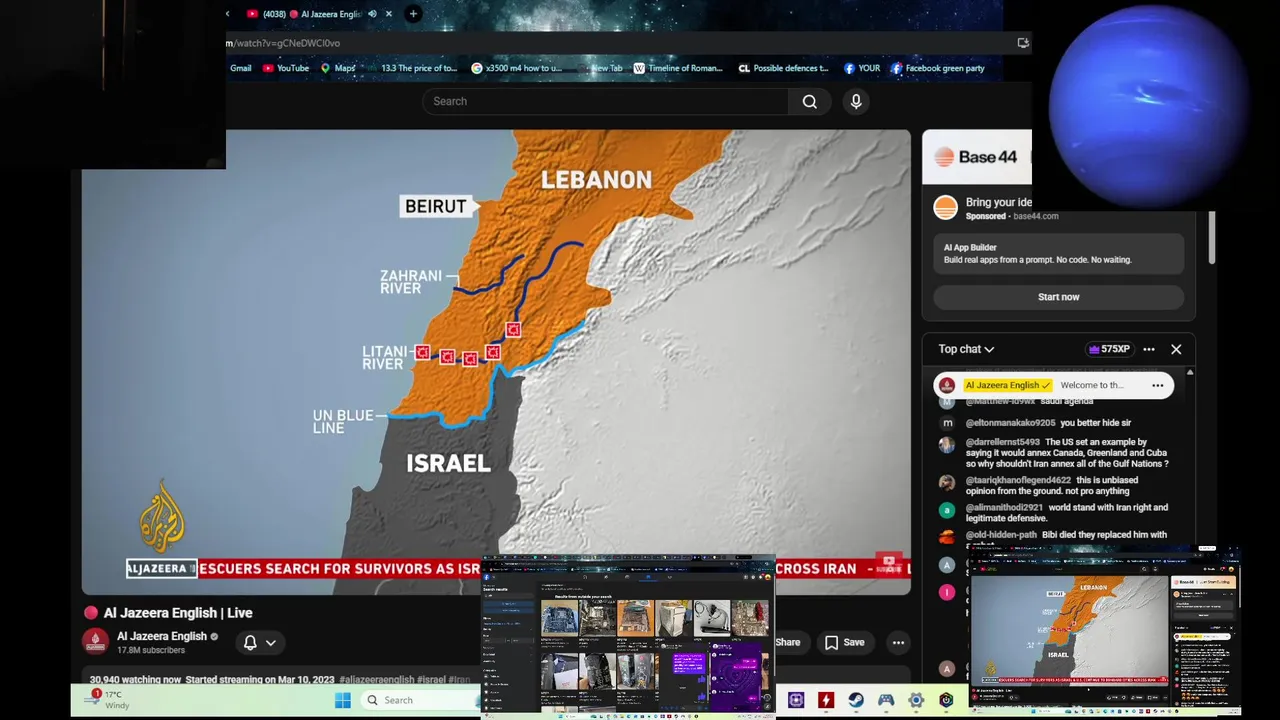Click the @darrellernst5493 chat username
This screenshot has width=1280, height=720.
point(1003,442)
